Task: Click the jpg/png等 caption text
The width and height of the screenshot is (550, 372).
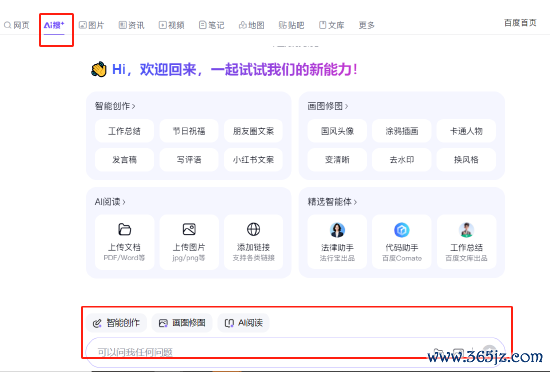Action: 189,258
